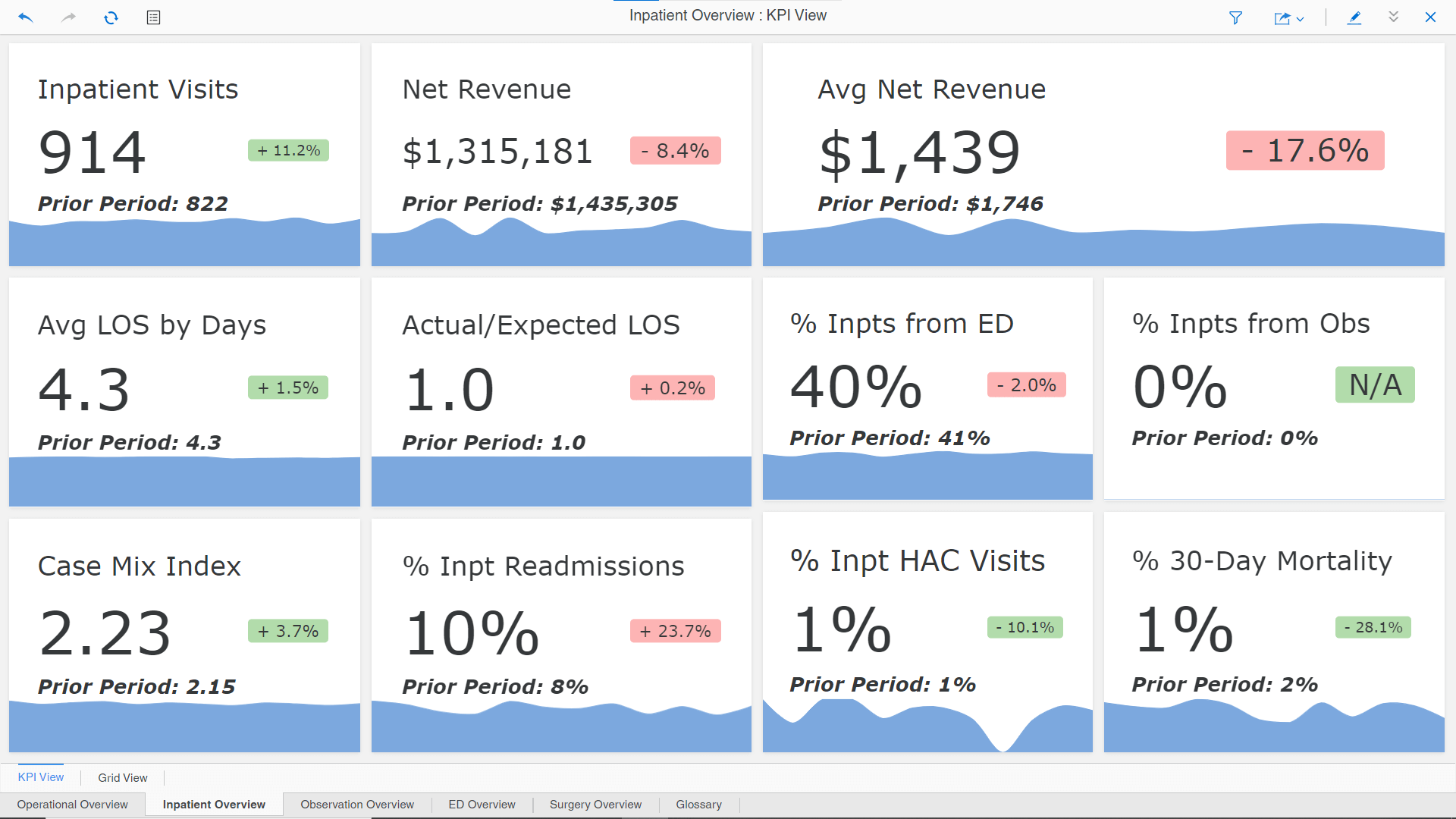The height and width of the screenshot is (819, 1456).
Task: Click the Inpatient Overview tab
Action: (x=213, y=805)
